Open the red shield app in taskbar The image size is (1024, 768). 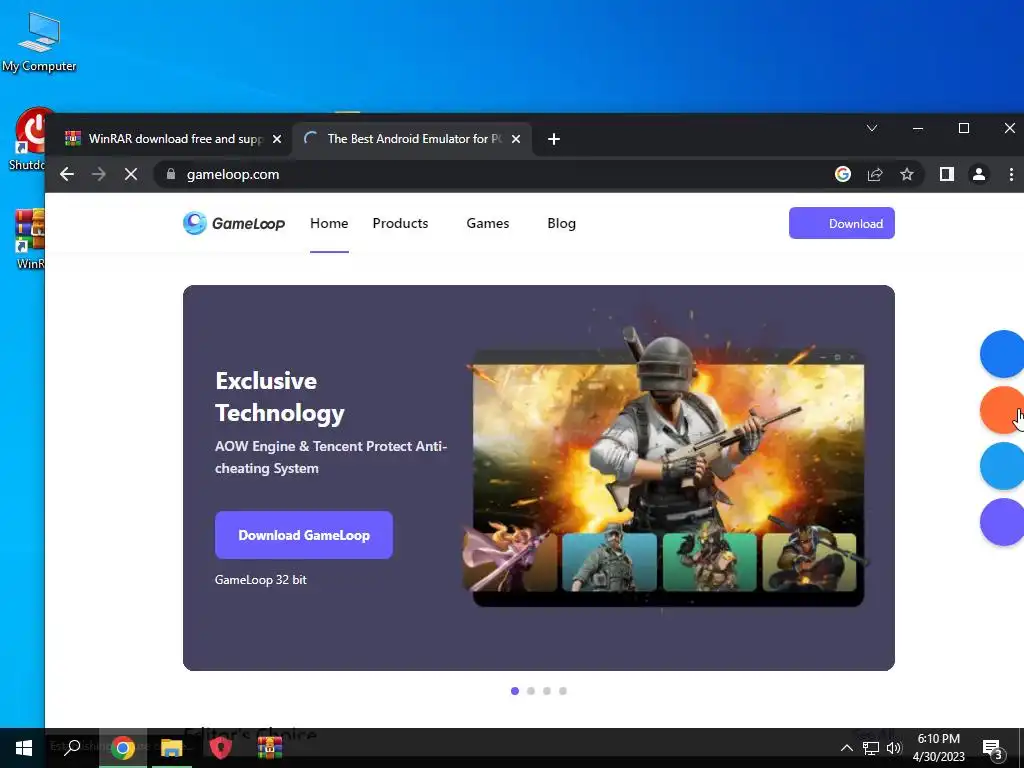click(221, 748)
